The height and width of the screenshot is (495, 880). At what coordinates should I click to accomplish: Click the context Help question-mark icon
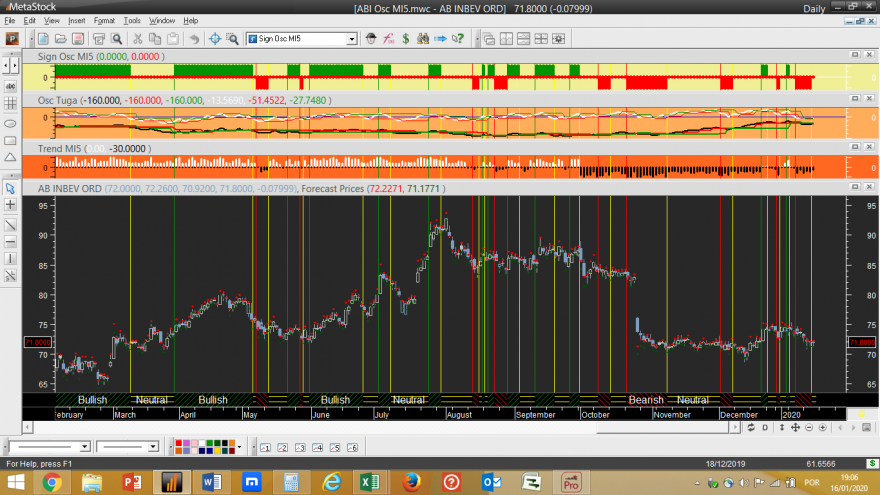458,39
